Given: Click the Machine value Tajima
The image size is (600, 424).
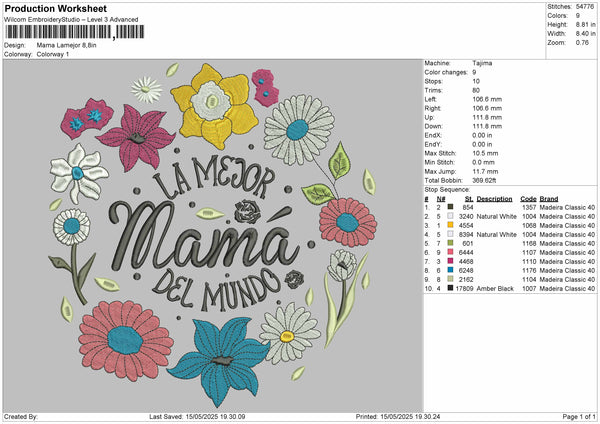Looking at the screenshot, I should tap(481, 65).
